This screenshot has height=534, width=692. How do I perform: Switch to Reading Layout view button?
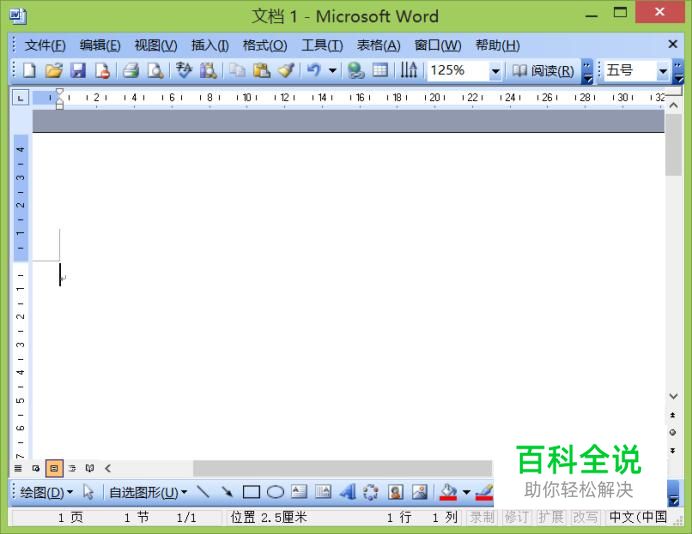(x=90, y=468)
